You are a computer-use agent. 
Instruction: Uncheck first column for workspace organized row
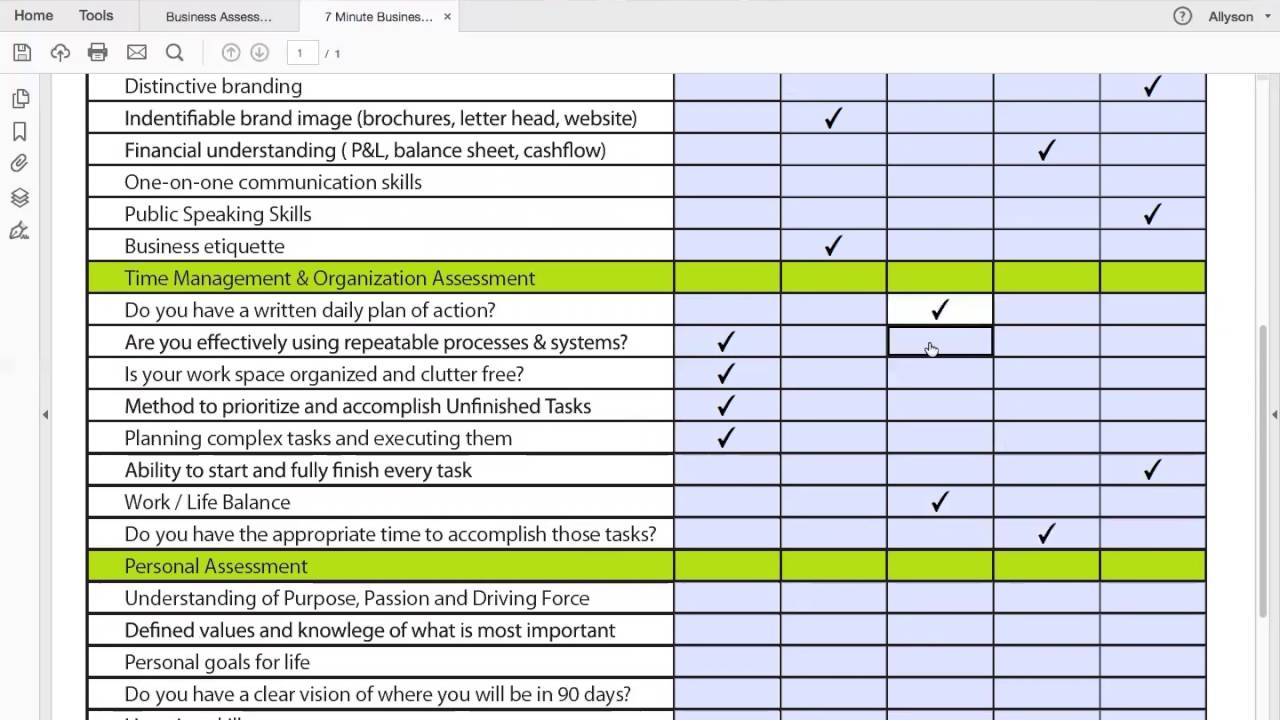pos(727,374)
